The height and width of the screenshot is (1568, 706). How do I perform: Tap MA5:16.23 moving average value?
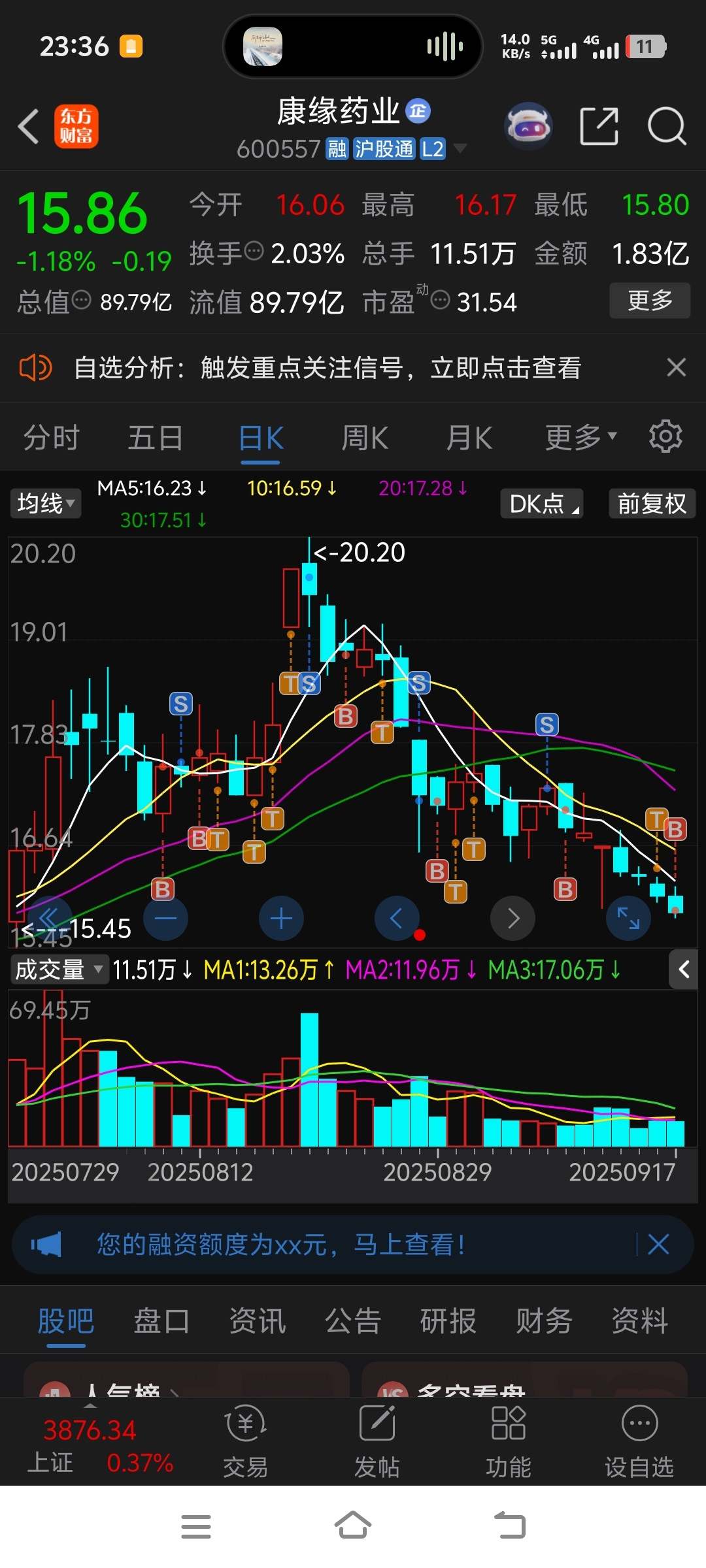click(x=152, y=488)
